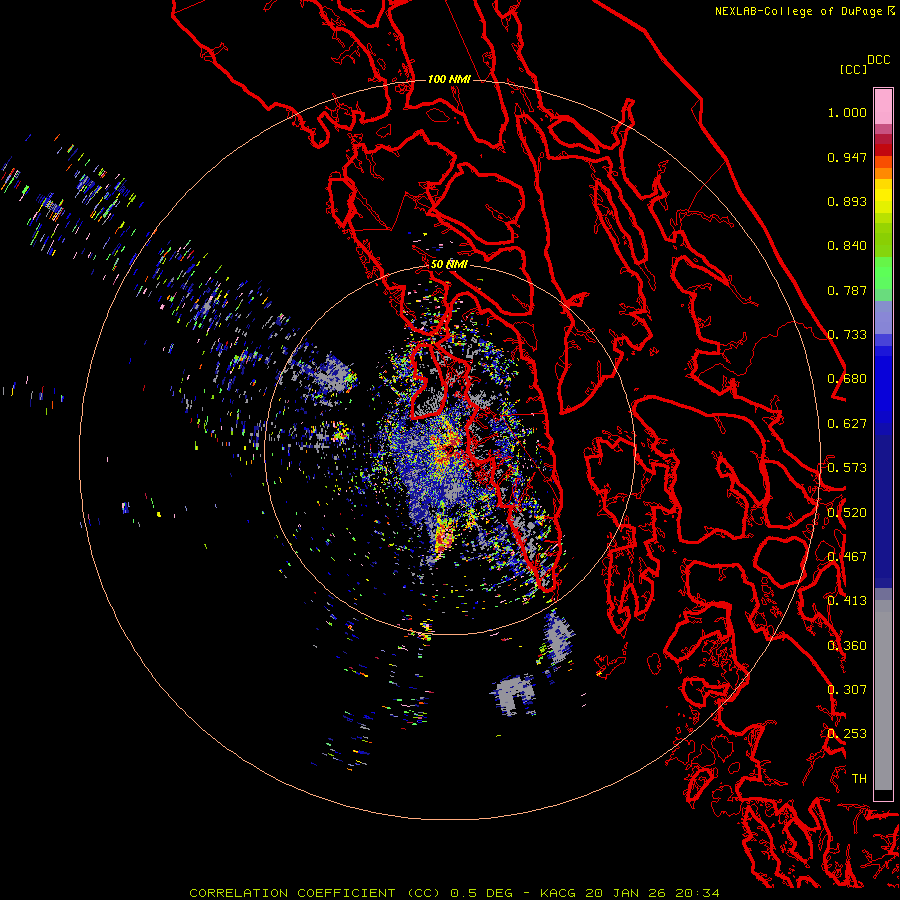Image resolution: width=900 pixels, height=900 pixels.
Task: Click the 1.000 scale value
Action: [x=847, y=112]
